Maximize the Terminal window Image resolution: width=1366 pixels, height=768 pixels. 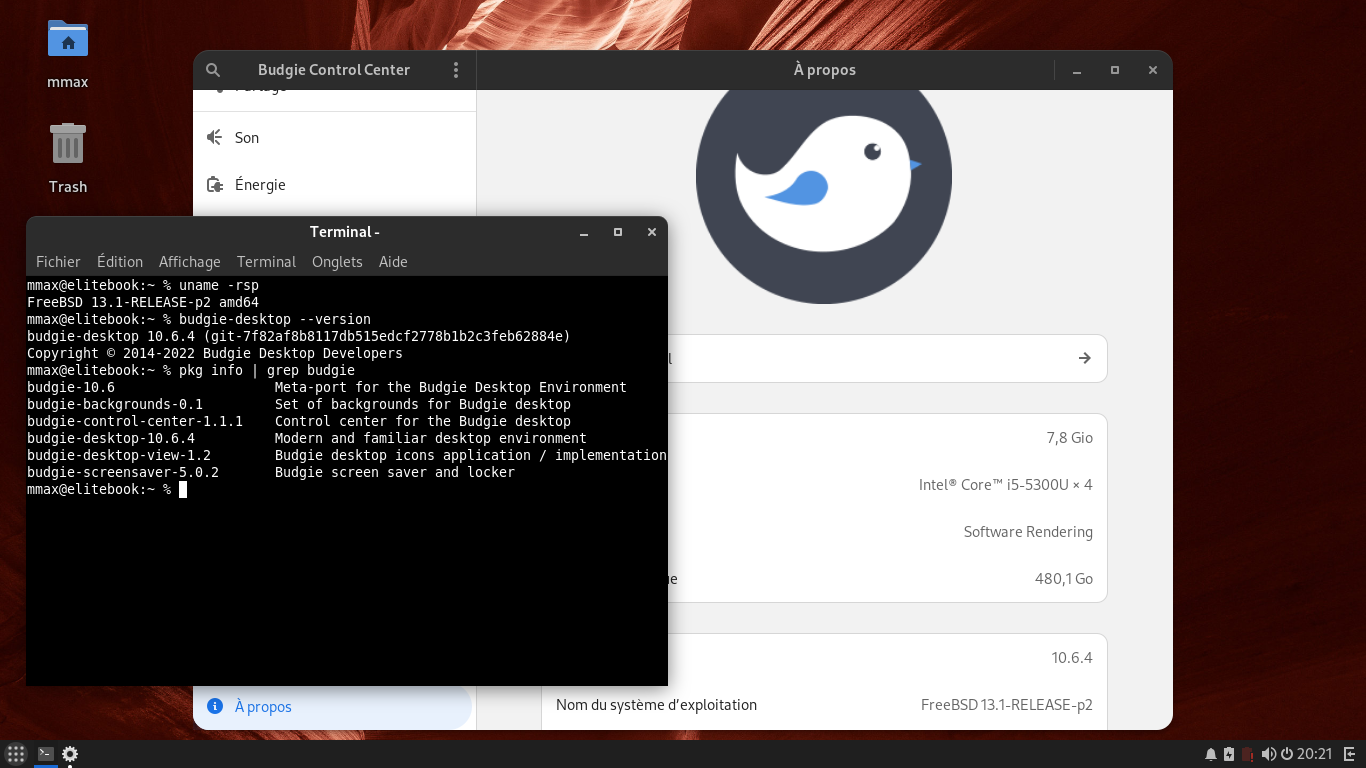tap(618, 232)
